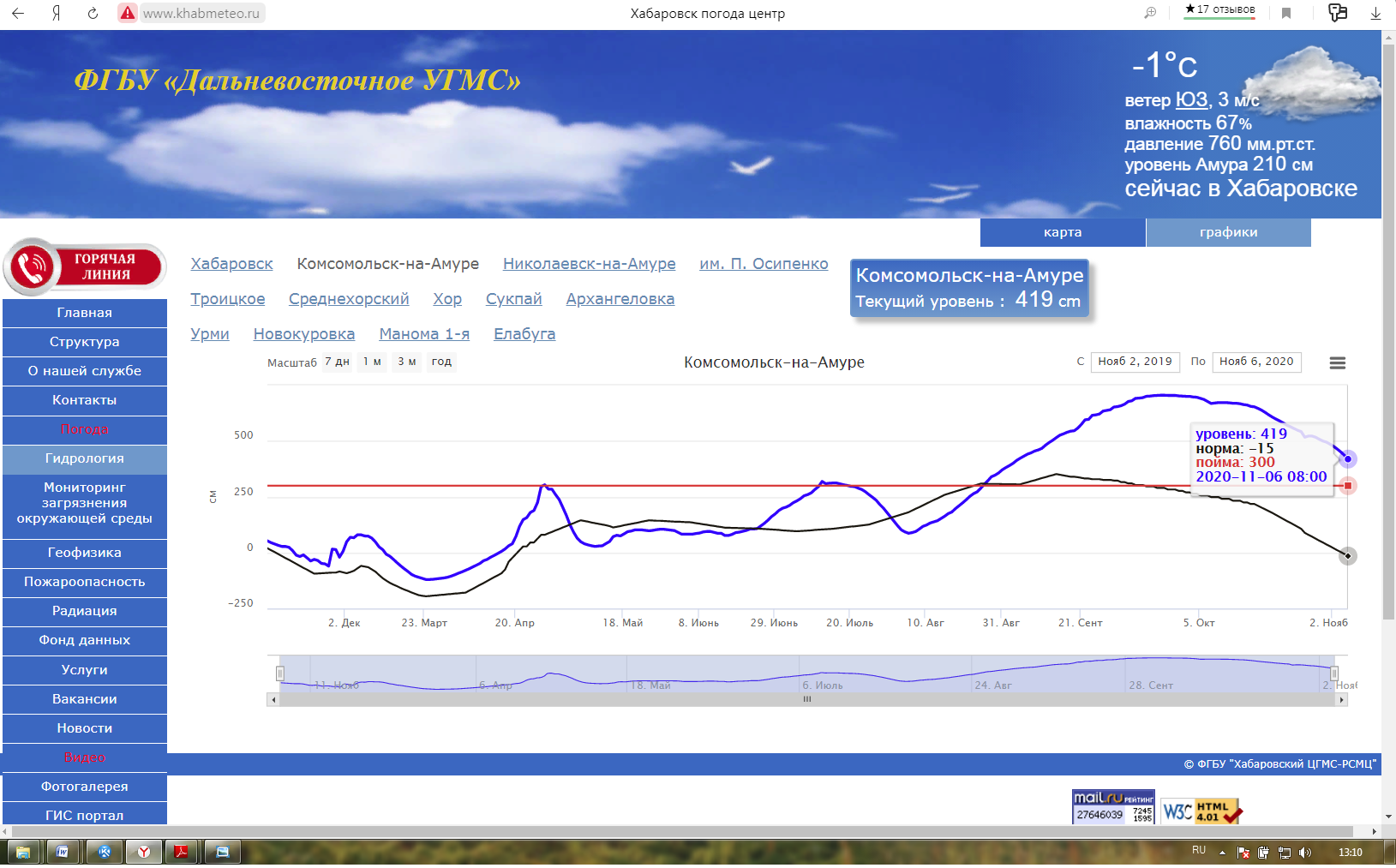Set chart scale to 1 month
This screenshot has height=868, width=1396.
tap(372, 362)
